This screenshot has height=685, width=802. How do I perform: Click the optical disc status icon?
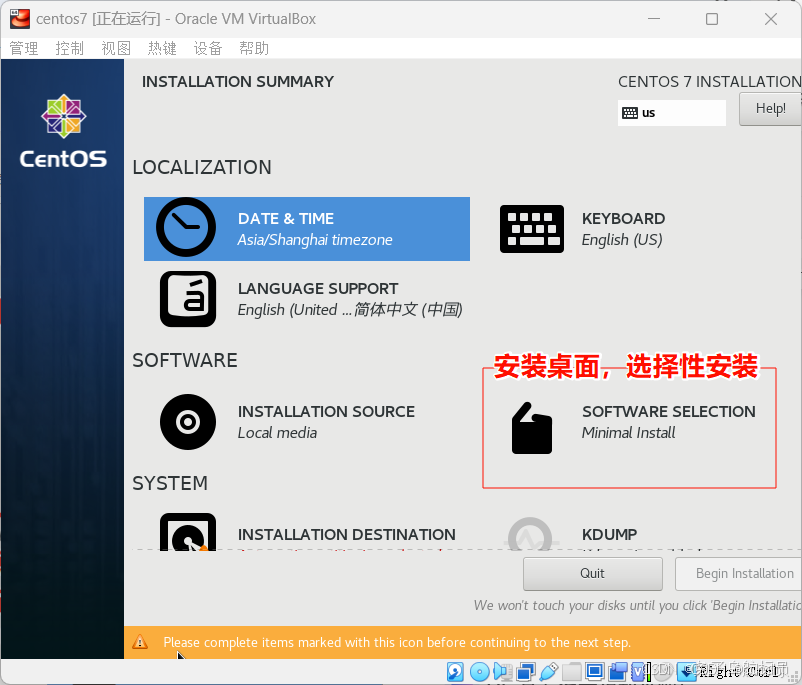(480, 672)
